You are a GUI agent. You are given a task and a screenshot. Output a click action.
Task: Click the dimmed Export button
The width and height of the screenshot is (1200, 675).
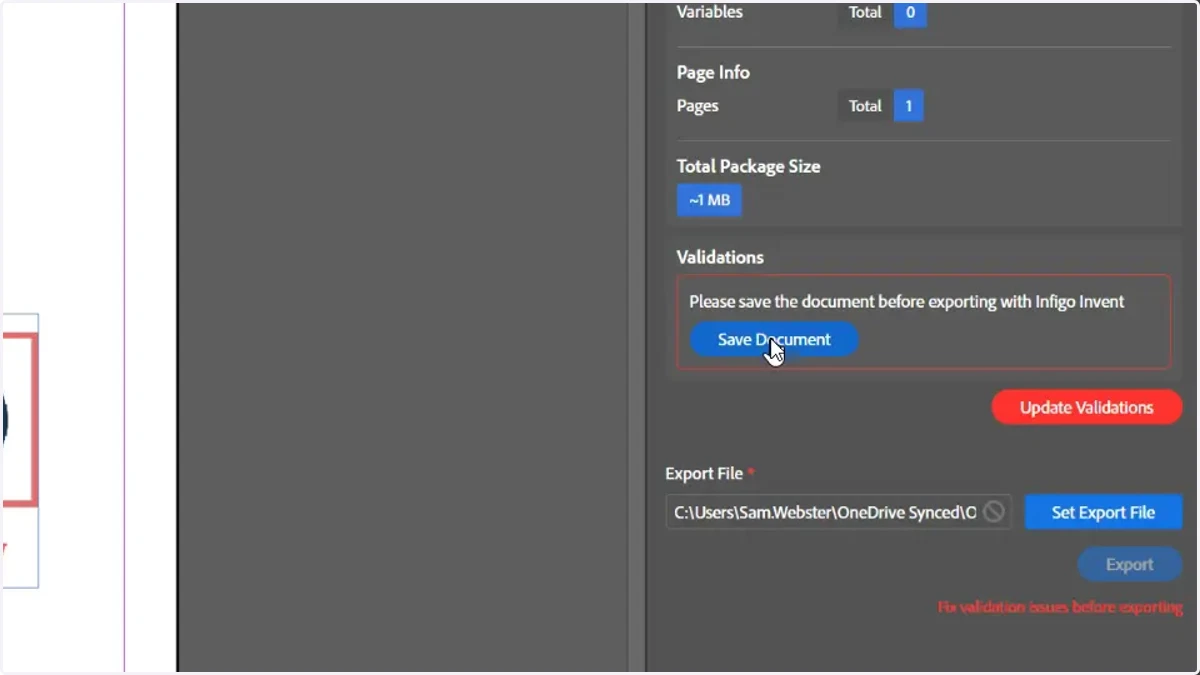1129,565
